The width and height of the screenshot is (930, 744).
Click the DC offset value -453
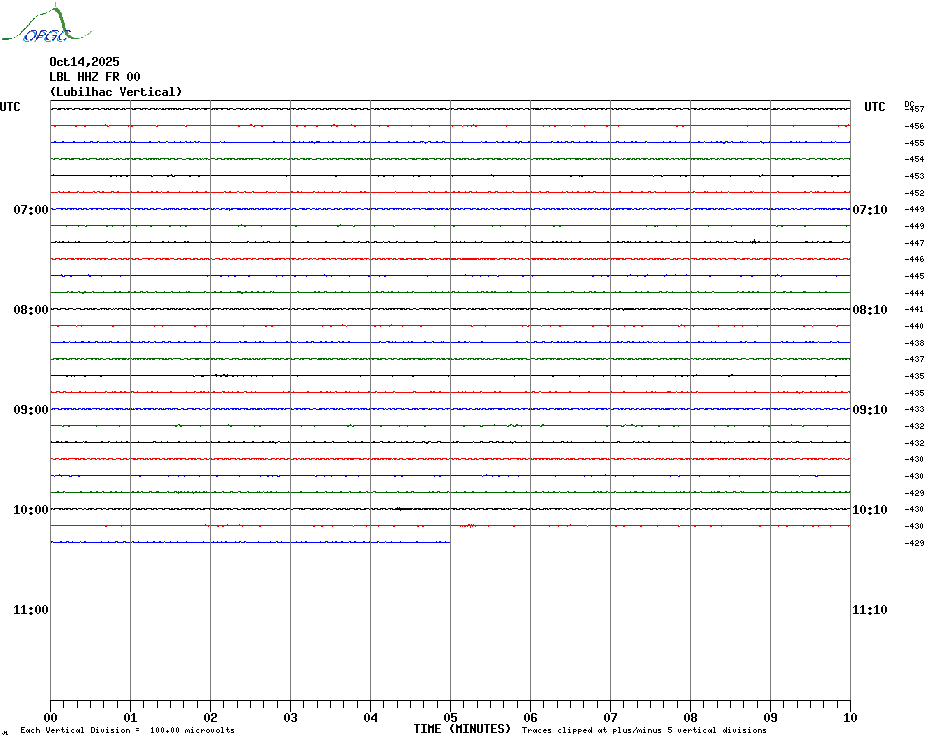pos(915,176)
